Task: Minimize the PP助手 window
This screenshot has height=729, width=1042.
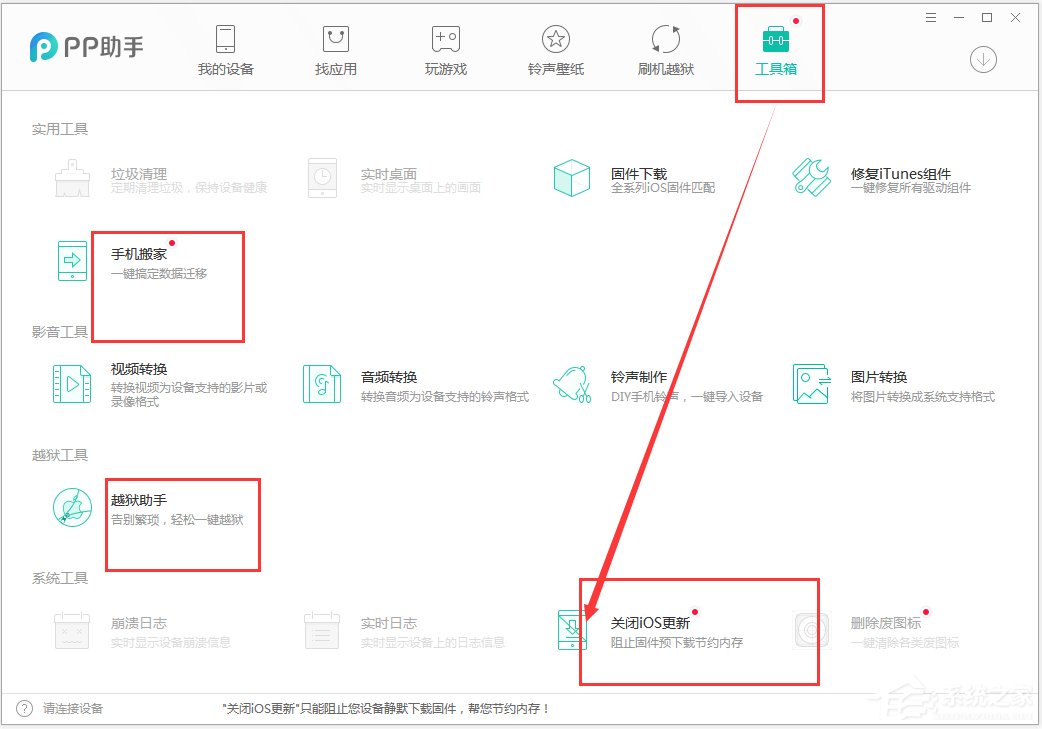Action: [x=959, y=18]
